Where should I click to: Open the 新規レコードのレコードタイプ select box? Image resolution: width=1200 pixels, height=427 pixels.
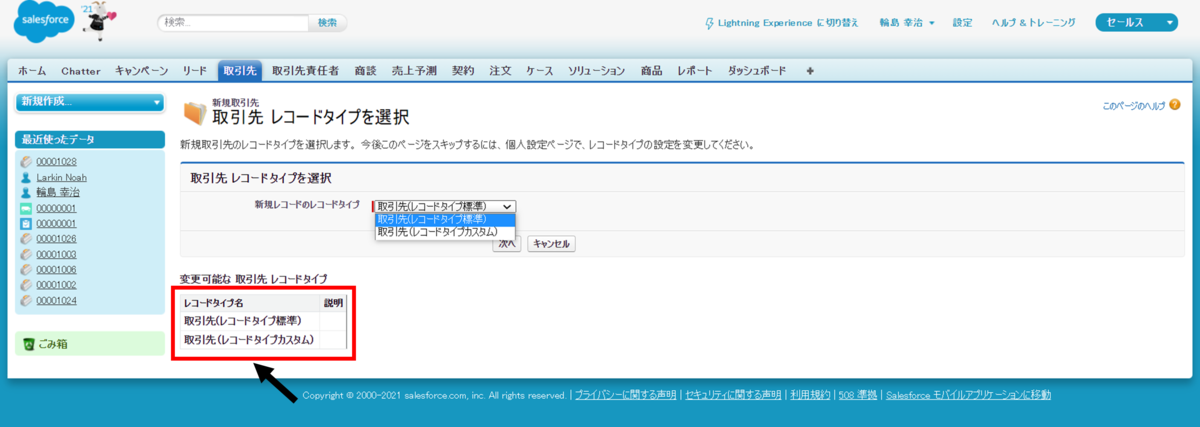click(x=445, y=205)
